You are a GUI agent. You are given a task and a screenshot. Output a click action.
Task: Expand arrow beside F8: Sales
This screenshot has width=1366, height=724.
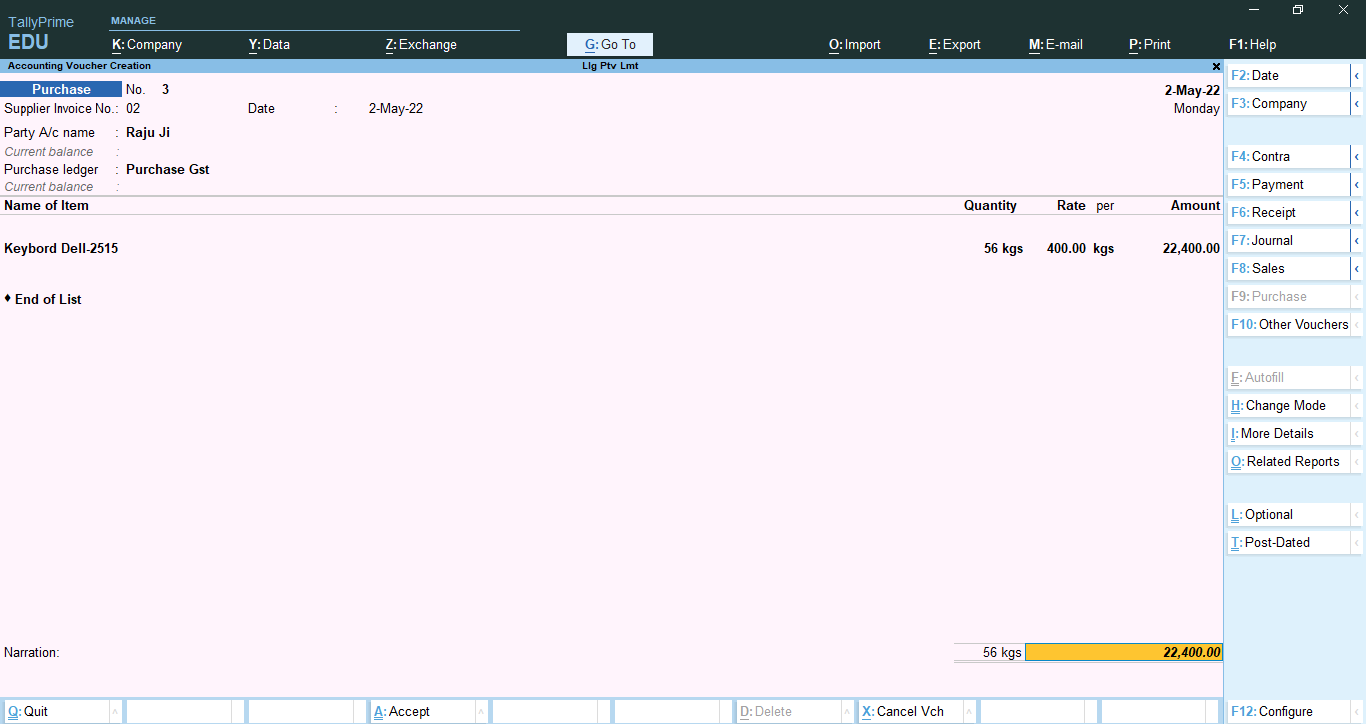[1357, 268]
